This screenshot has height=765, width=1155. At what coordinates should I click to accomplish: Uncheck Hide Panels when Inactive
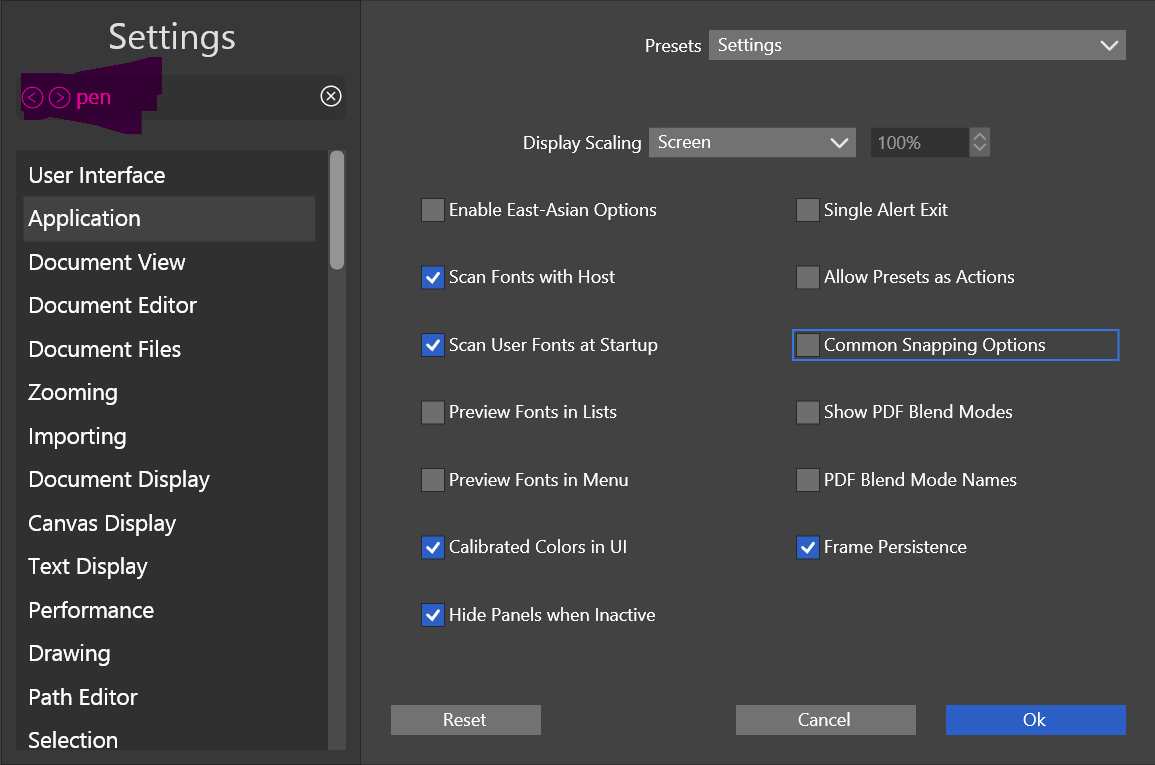[432, 615]
